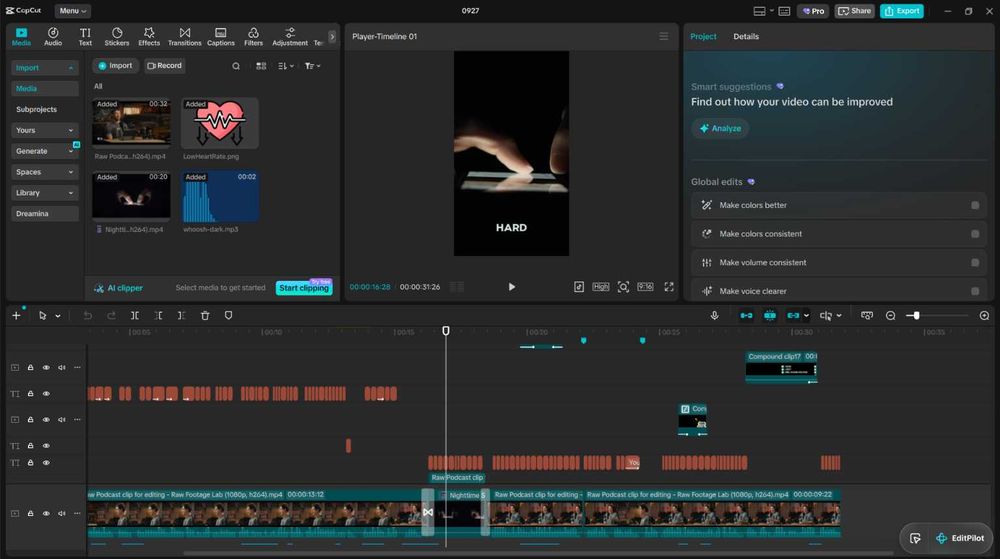Image resolution: width=1000 pixels, height=559 pixels.
Task: Select the LowHeartRate.png thumbnail
Action: pos(220,124)
